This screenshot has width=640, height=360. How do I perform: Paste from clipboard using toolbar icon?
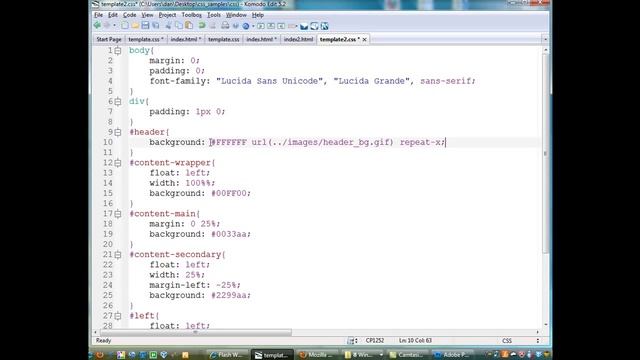(189, 26)
